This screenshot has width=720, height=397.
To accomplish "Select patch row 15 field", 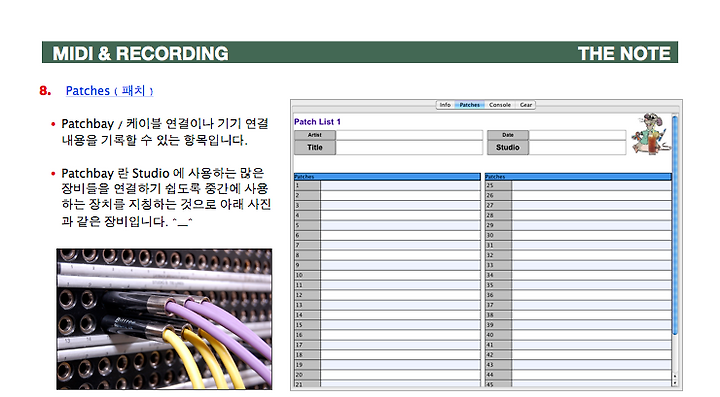I will pyautogui.click(x=400, y=325).
